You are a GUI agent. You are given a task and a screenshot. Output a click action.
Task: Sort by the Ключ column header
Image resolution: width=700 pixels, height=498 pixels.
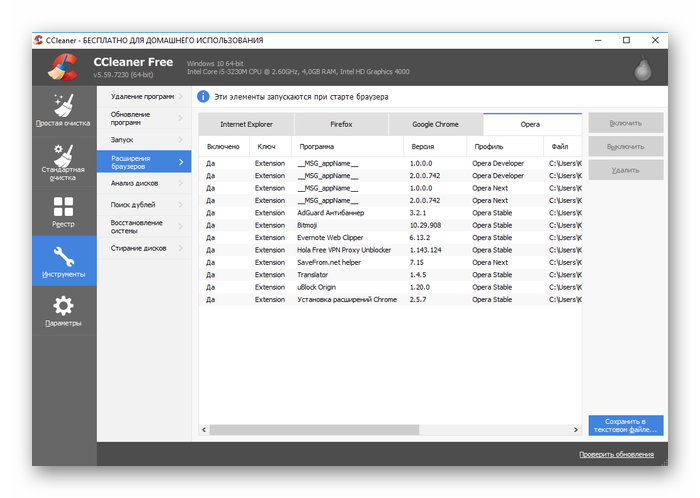[x=270, y=146]
